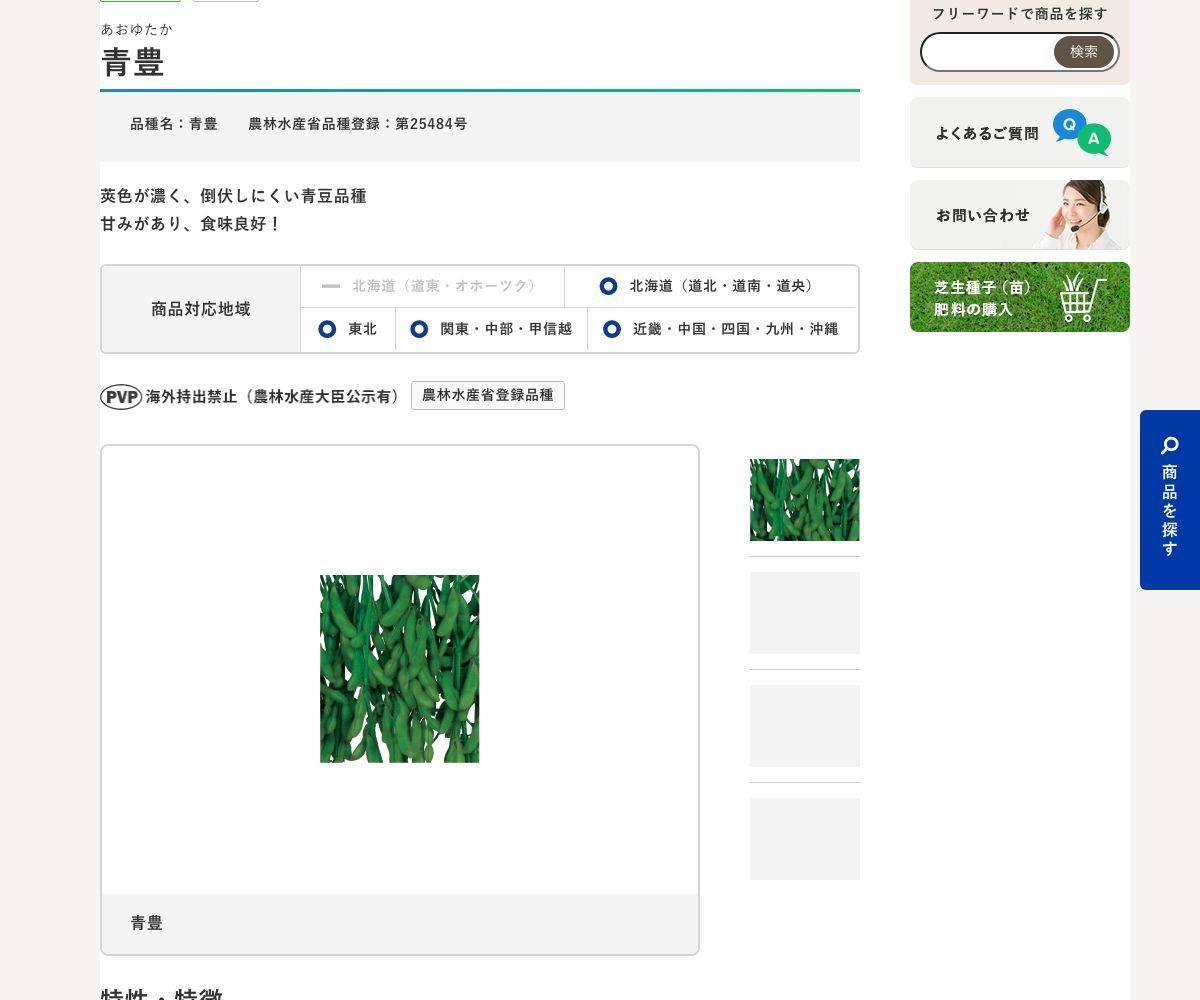The height and width of the screenshot is (1000, 1200).
Task: Click the Q&A speech bubble icon
Action: pyautogui.click(x=1081, y=132)
